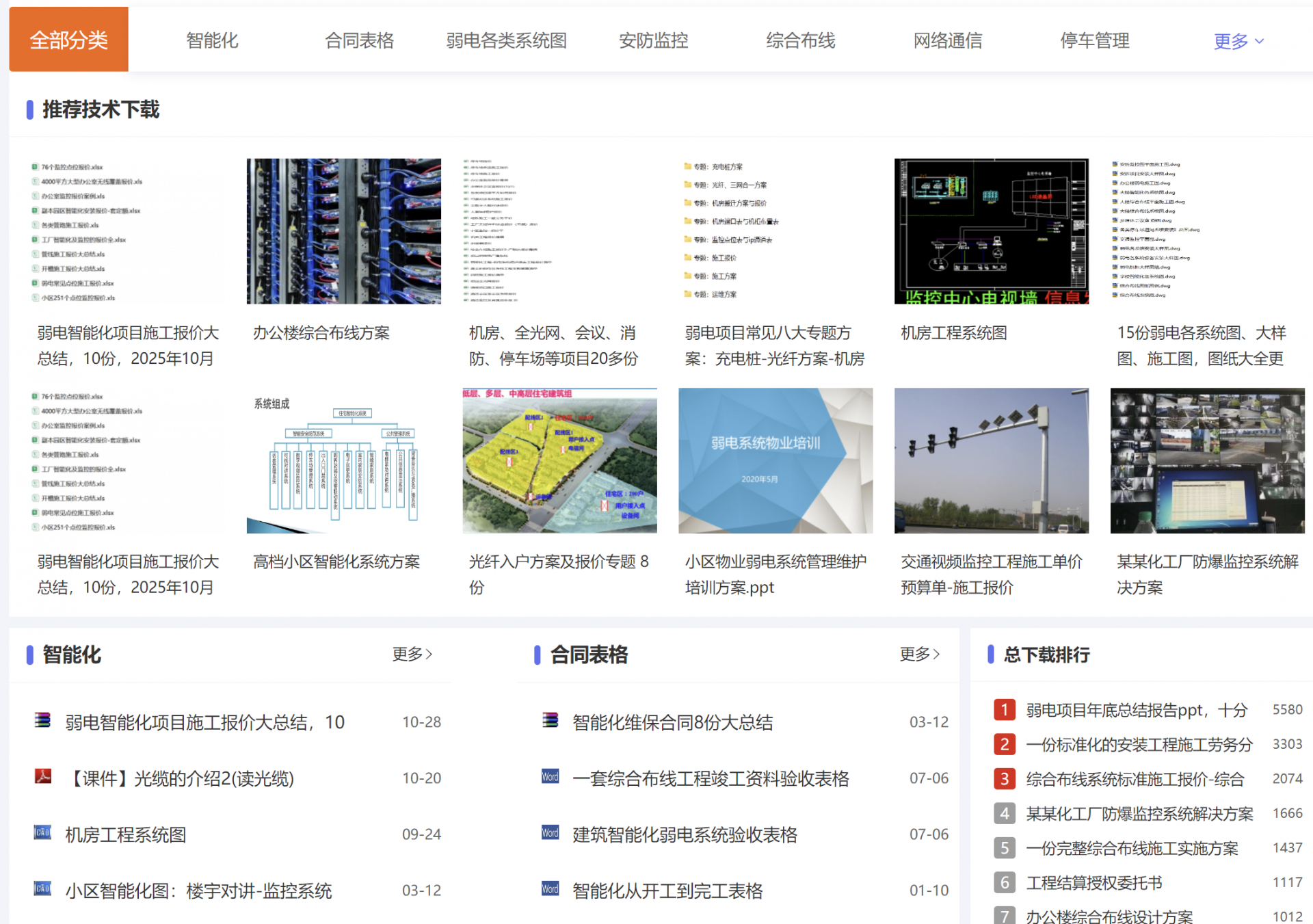The width and height of the screenshot is (1313, 924).
Task: Click CAD icon beside 小区智能化图 entry
Action: (x=43, y=888)
